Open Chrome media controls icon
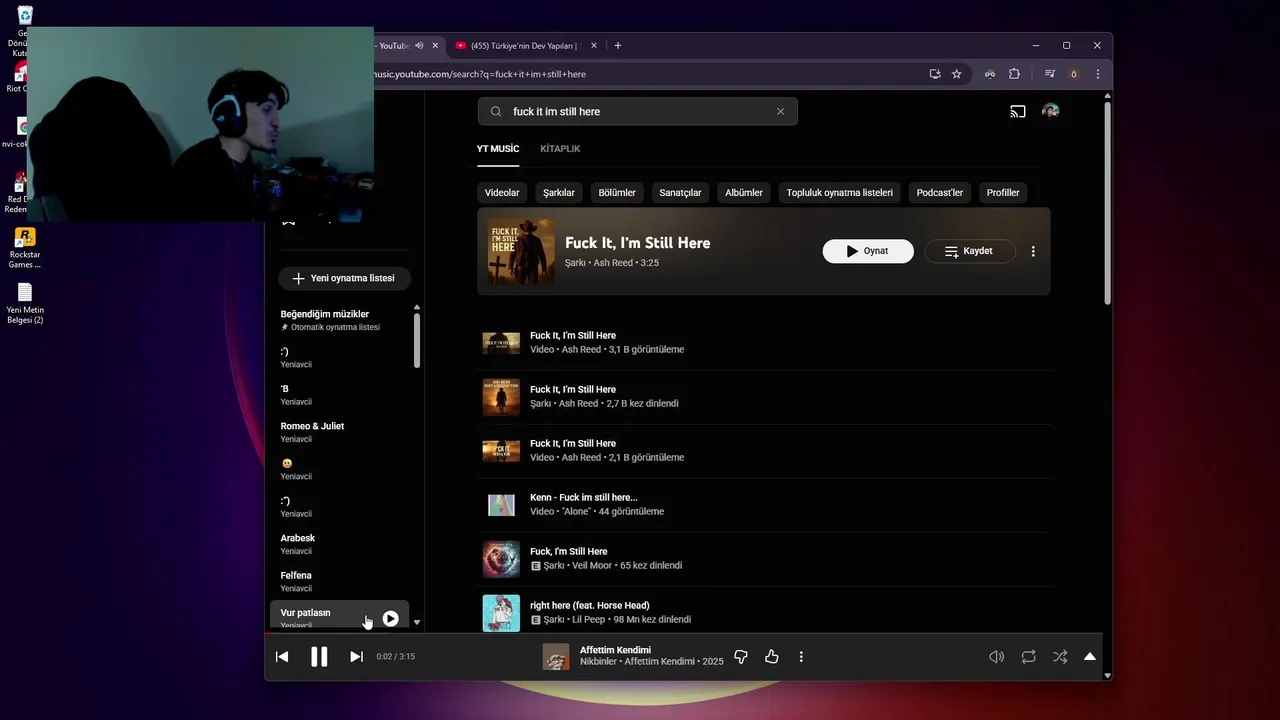1280x720 pixels. click(1049, 74)
